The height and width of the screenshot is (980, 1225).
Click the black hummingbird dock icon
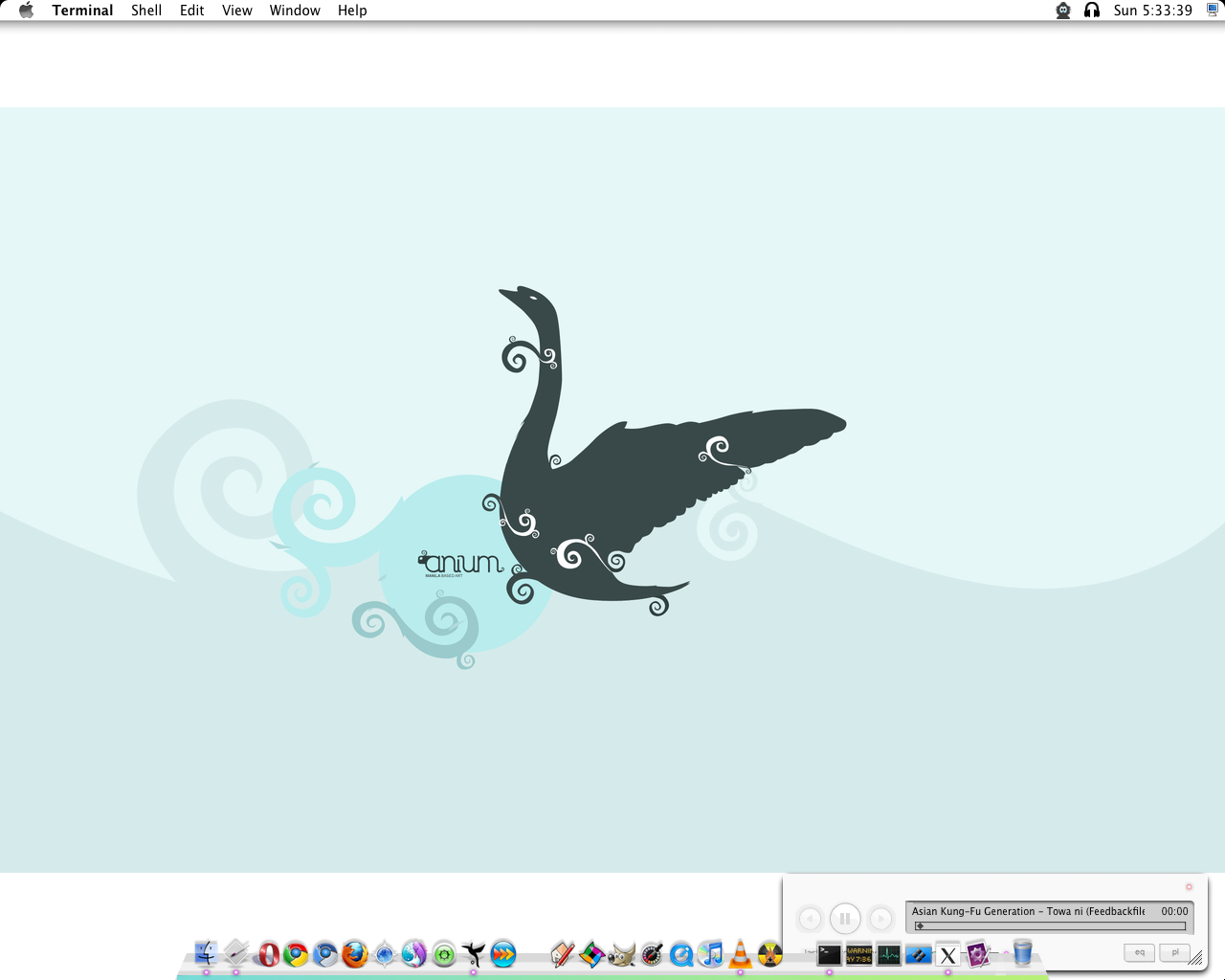tap(474, 954)
